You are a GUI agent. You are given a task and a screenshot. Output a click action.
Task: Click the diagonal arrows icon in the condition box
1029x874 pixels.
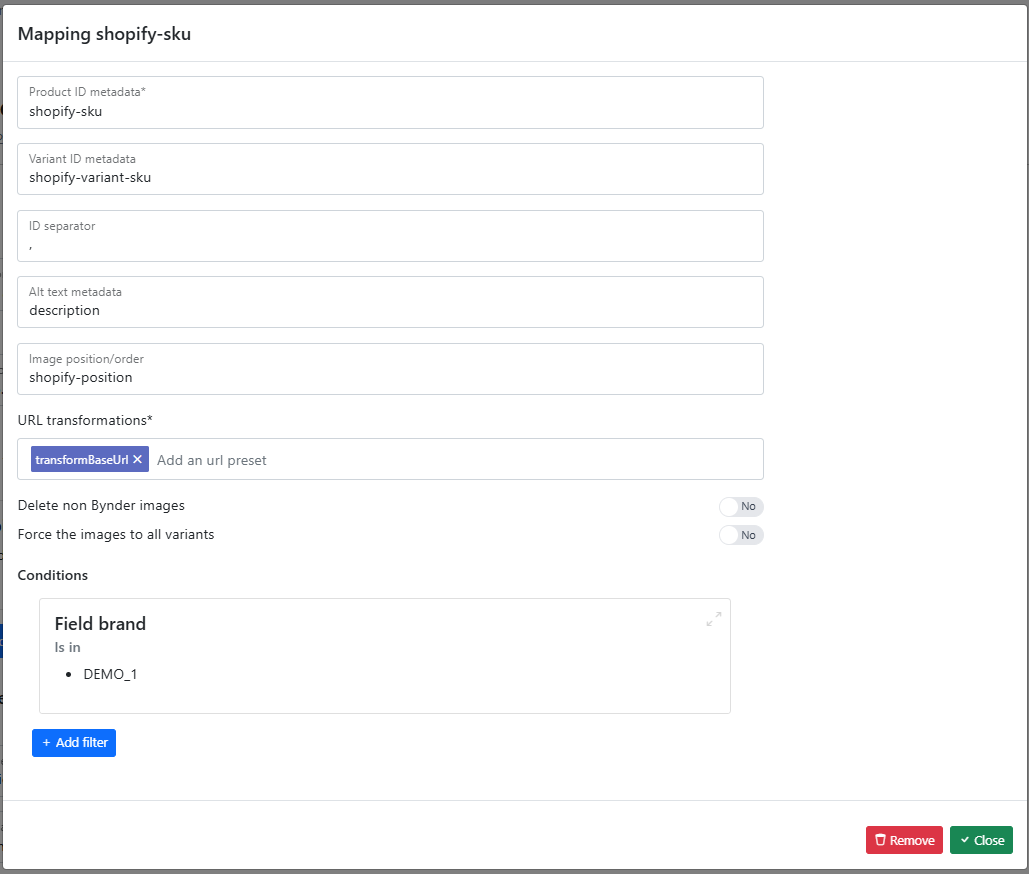[x=713, y=618]
